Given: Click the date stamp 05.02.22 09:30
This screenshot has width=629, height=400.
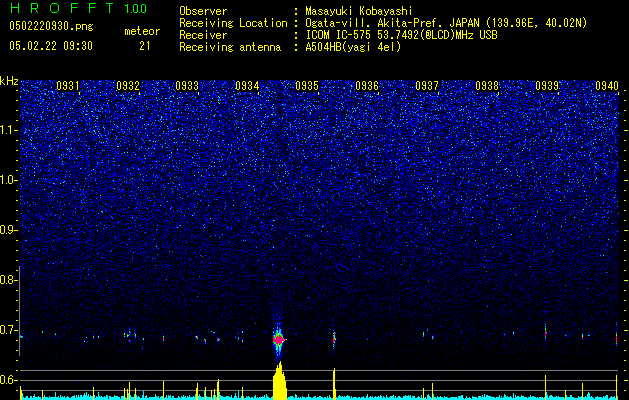Looking at the screenshot, I should (51, 46).
